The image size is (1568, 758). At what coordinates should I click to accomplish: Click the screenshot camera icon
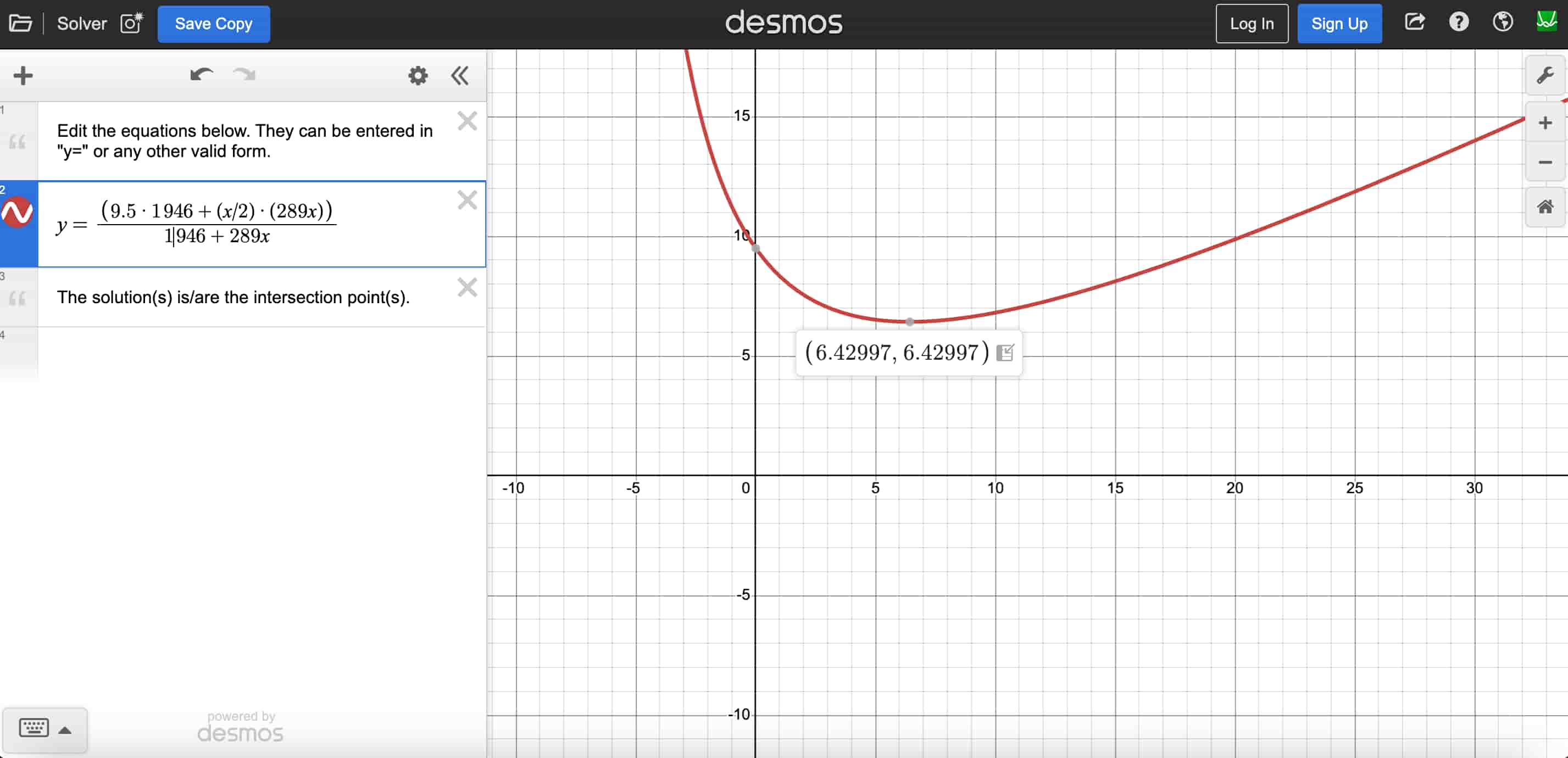(131, 24)
